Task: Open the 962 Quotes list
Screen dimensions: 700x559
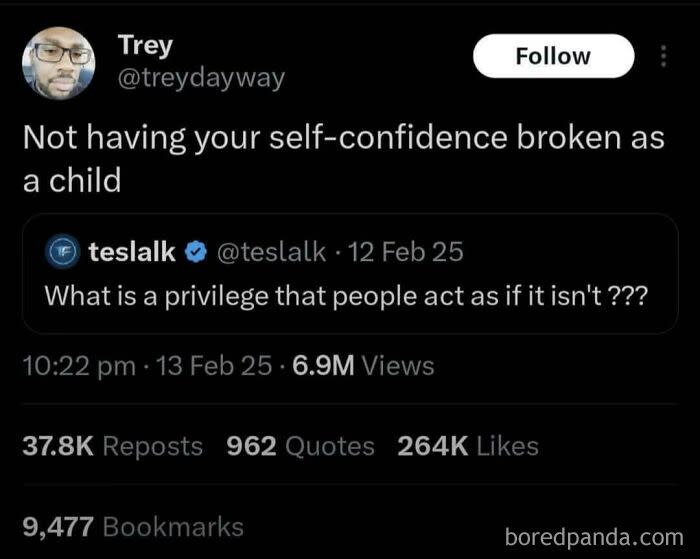Action: coord(300,446)
